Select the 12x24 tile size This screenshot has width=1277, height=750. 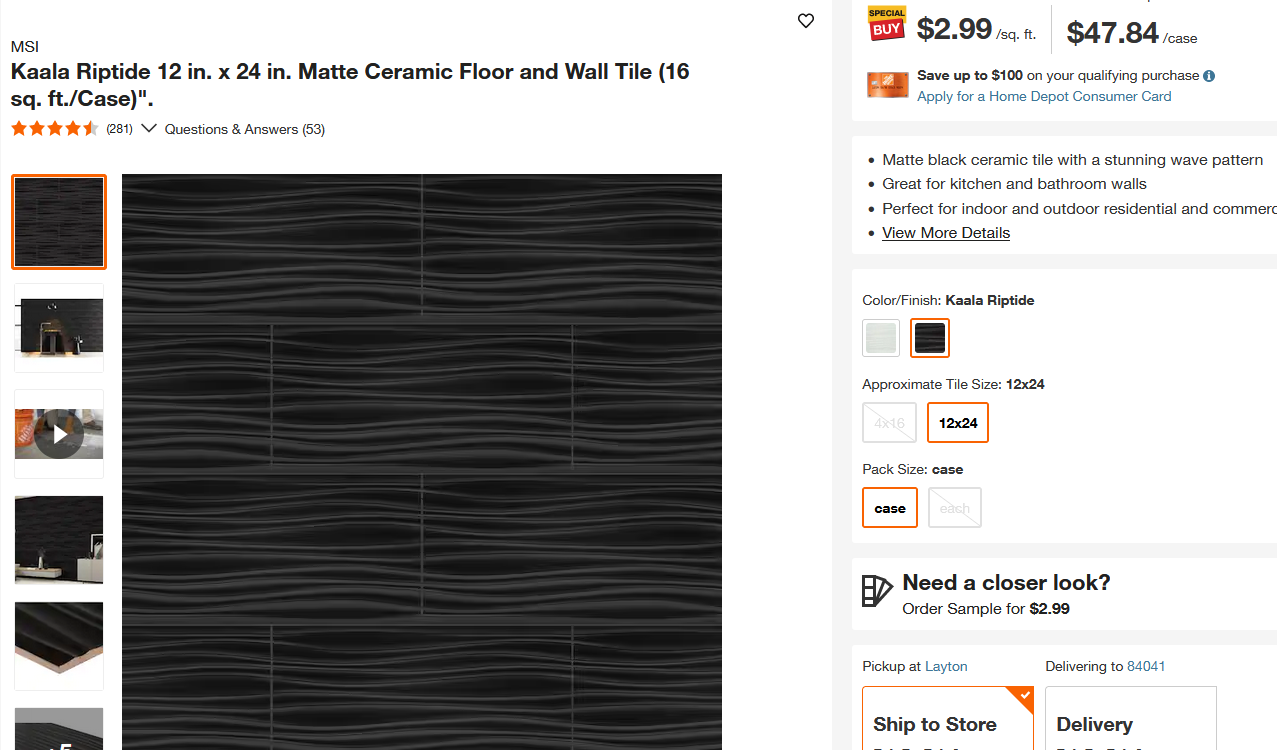coord(957,422)
